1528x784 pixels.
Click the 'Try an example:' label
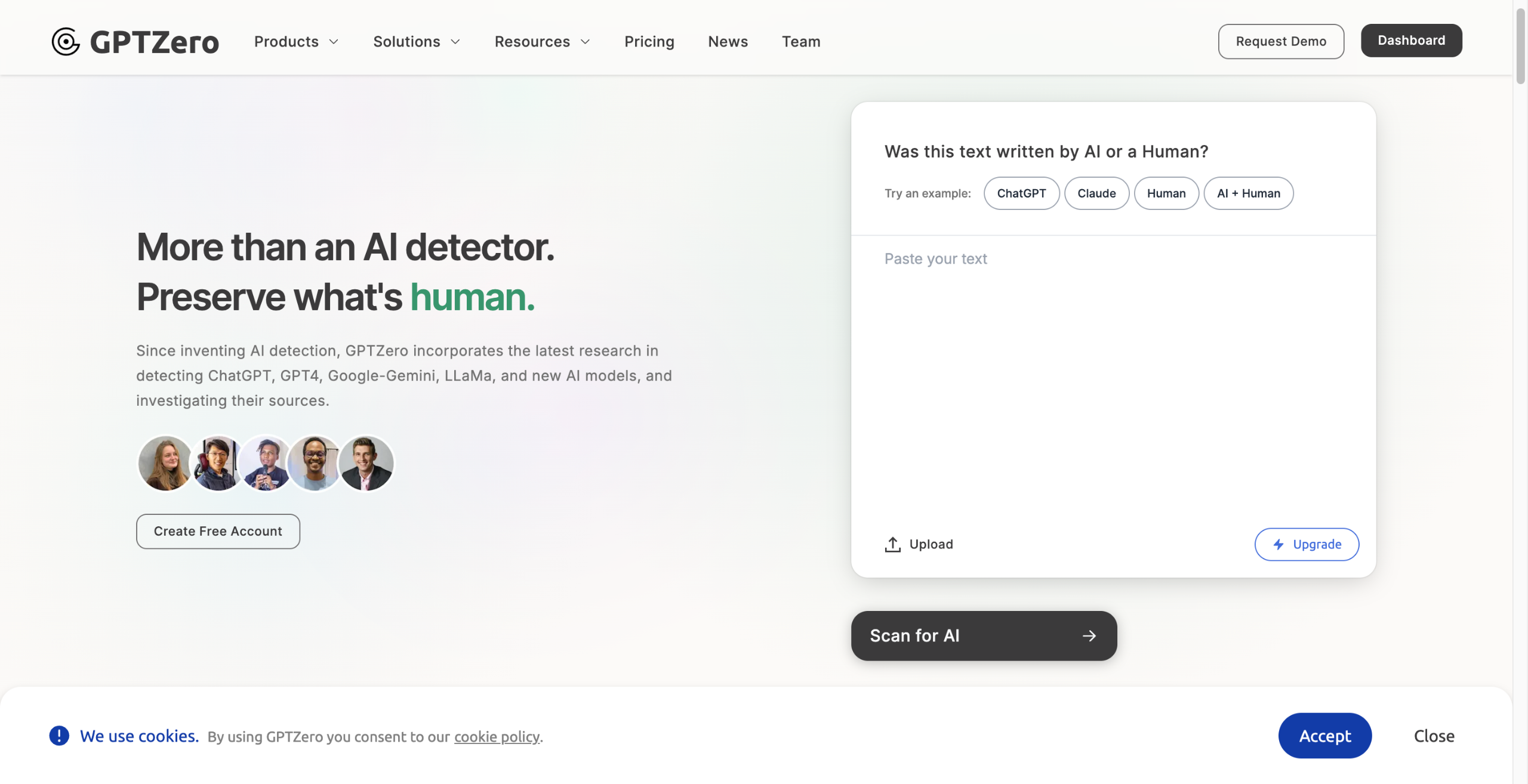tap(928, 193)
